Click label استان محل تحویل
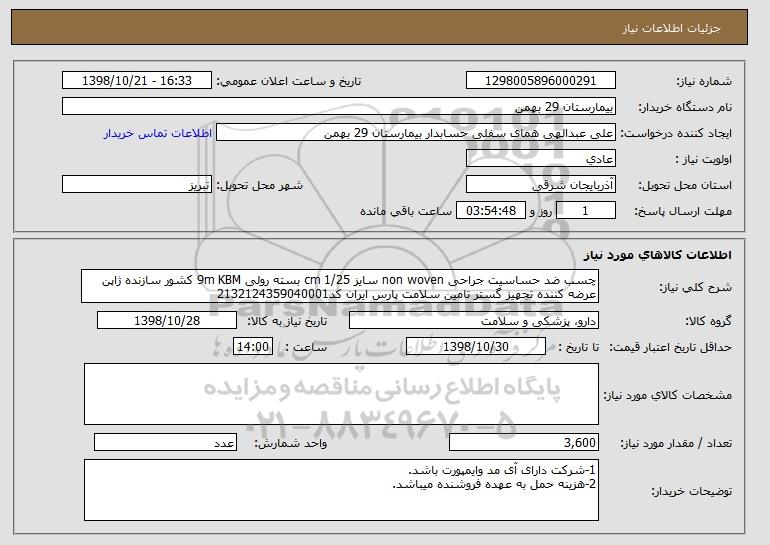The width and height of the screenshot is (770, 545). pyautogui.click(x=685, y=185)
